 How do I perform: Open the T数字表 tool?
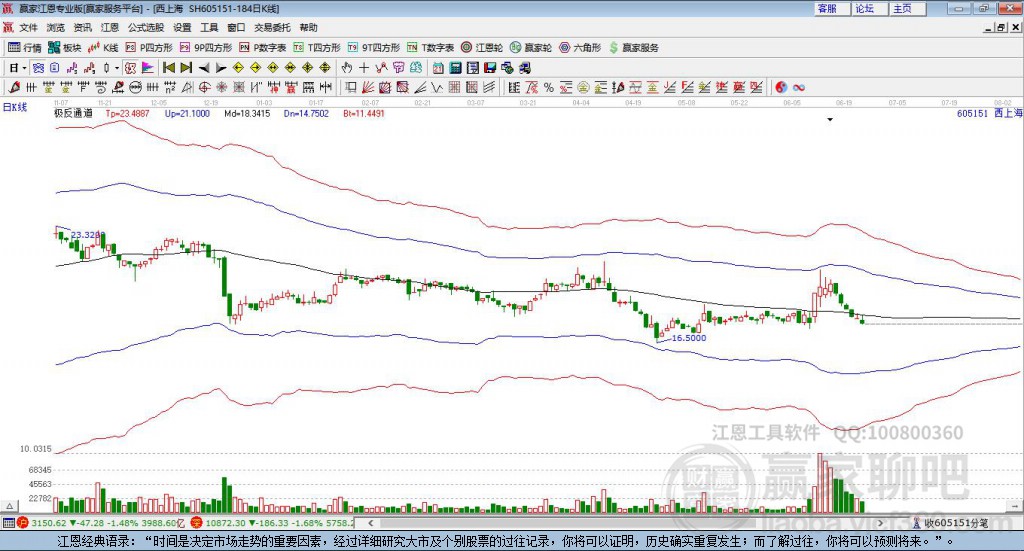pos(430,48)
